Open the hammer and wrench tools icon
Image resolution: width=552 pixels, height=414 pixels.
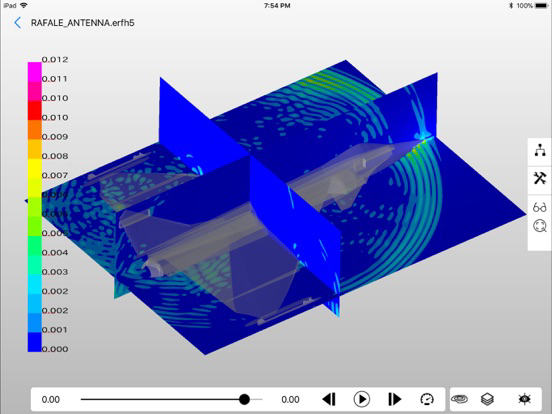[540, 178]
